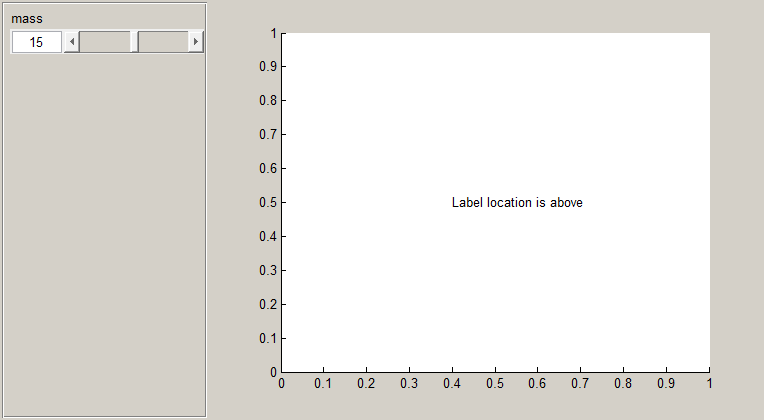Click the x-axis tick label 0.5
This screenshot has width=764, height=420.
[x=496, y=383]
